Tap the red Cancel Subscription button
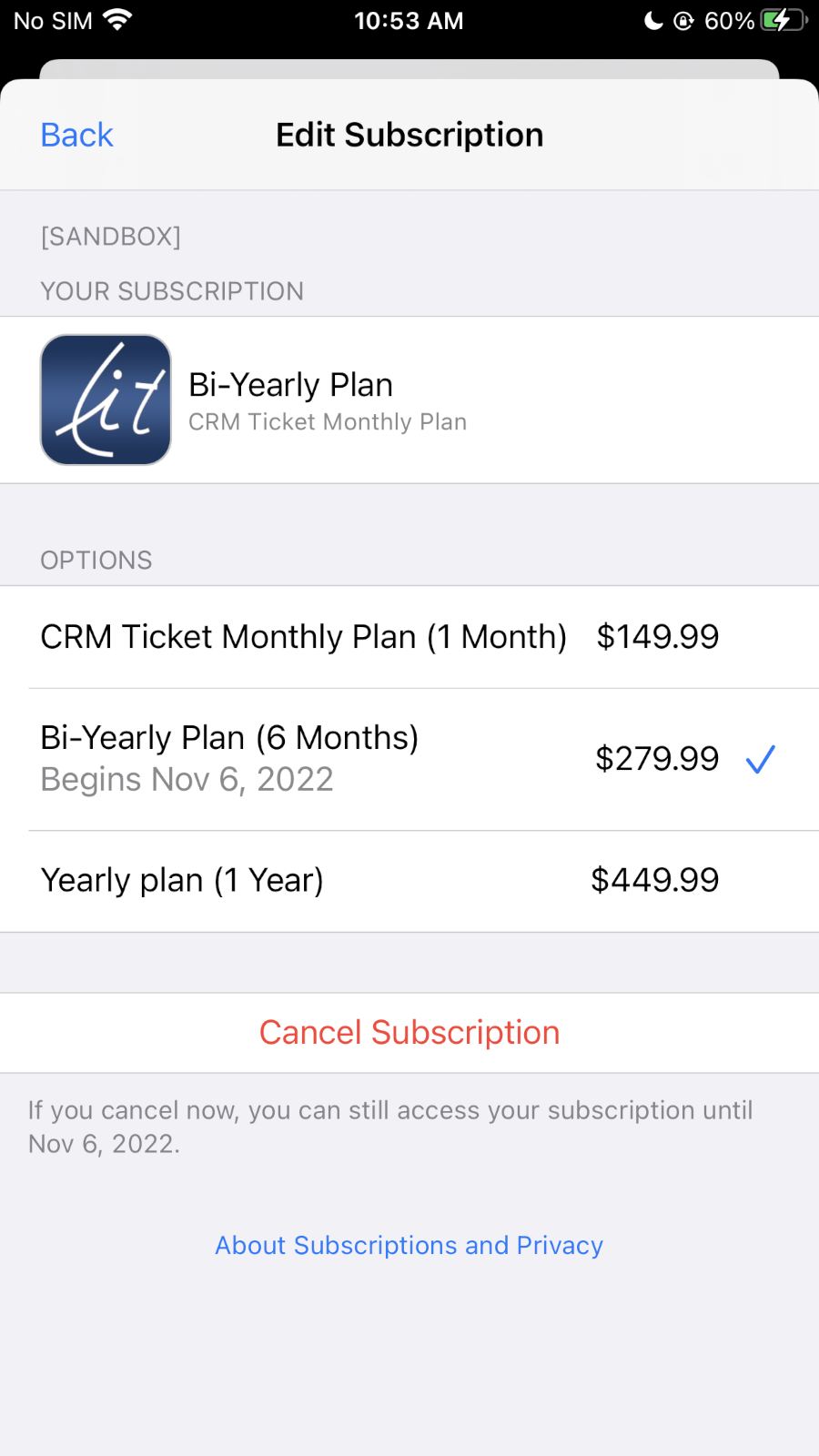This screenshot has height=1456, width=819. pyautogui.click(x=409, y=1033)
